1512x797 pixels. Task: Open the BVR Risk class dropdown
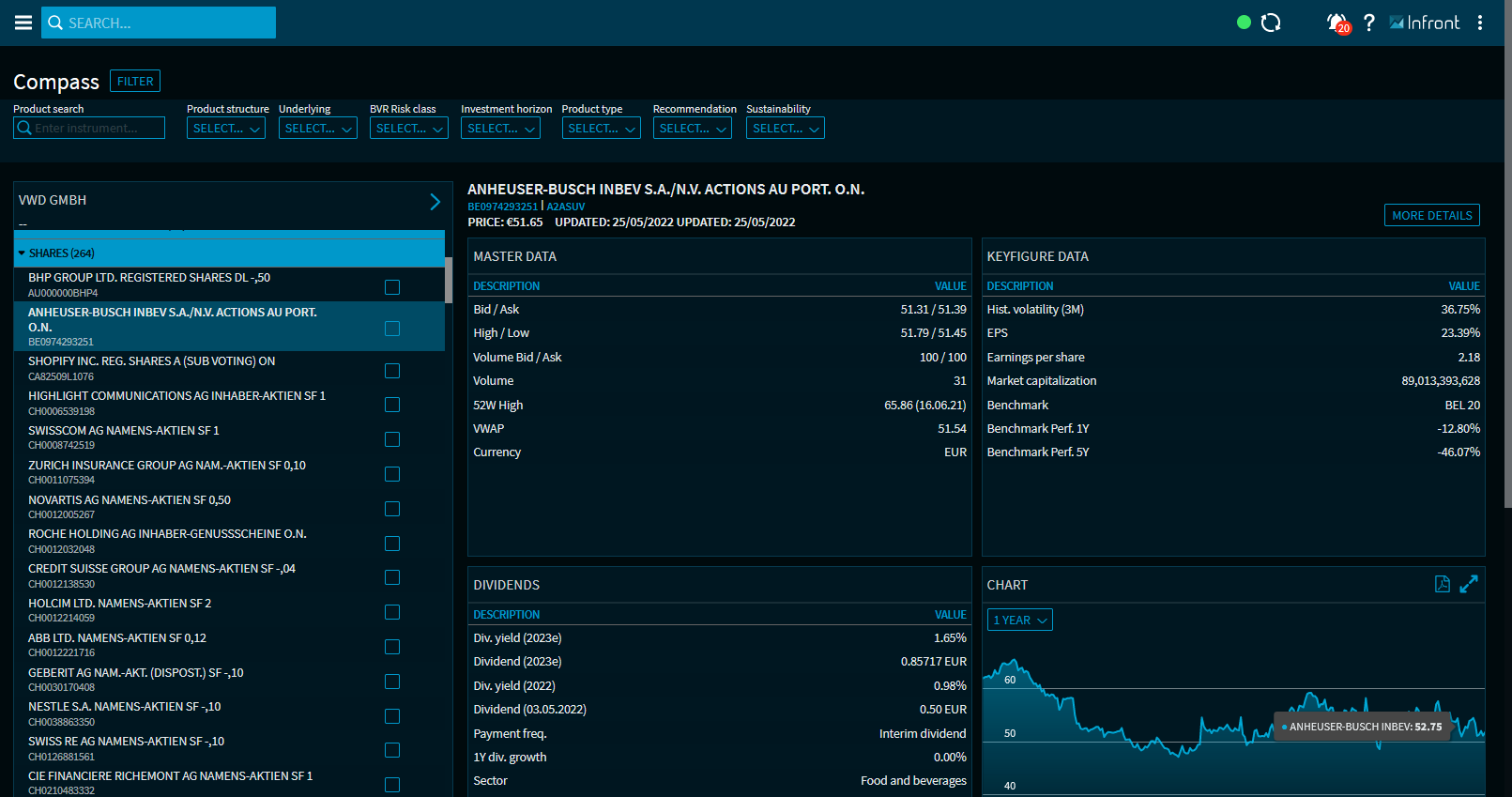[408, 129]
